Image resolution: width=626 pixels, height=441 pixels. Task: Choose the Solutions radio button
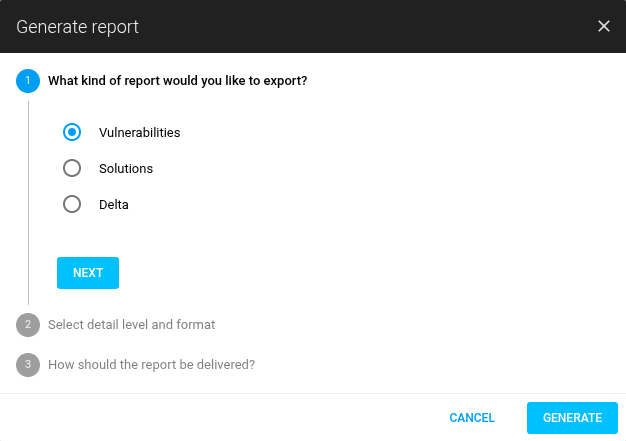pyautogui.click(x=72, y=168)
